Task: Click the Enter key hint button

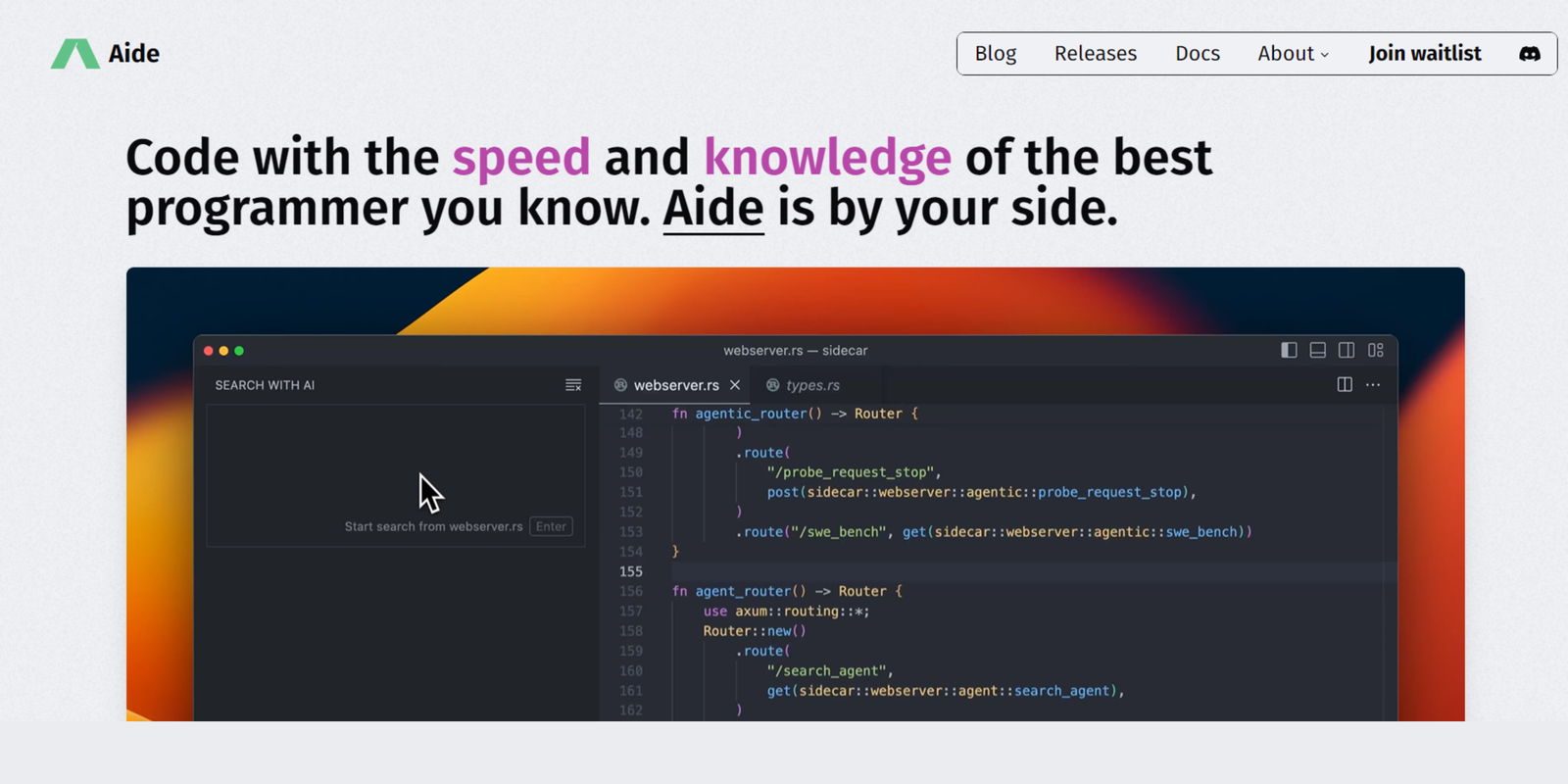Action: click(551, 526)
